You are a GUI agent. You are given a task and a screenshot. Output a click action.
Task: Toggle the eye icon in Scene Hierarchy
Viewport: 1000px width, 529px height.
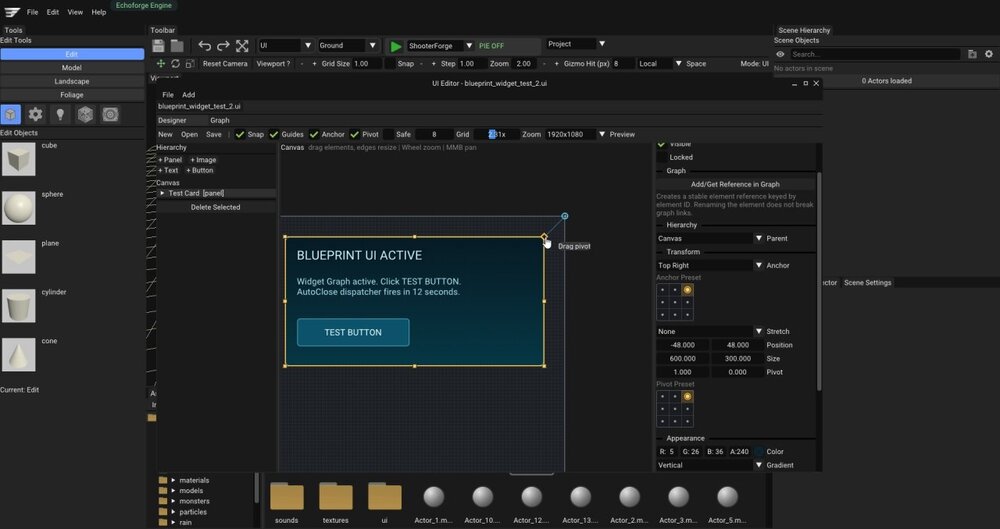[780, 54]
